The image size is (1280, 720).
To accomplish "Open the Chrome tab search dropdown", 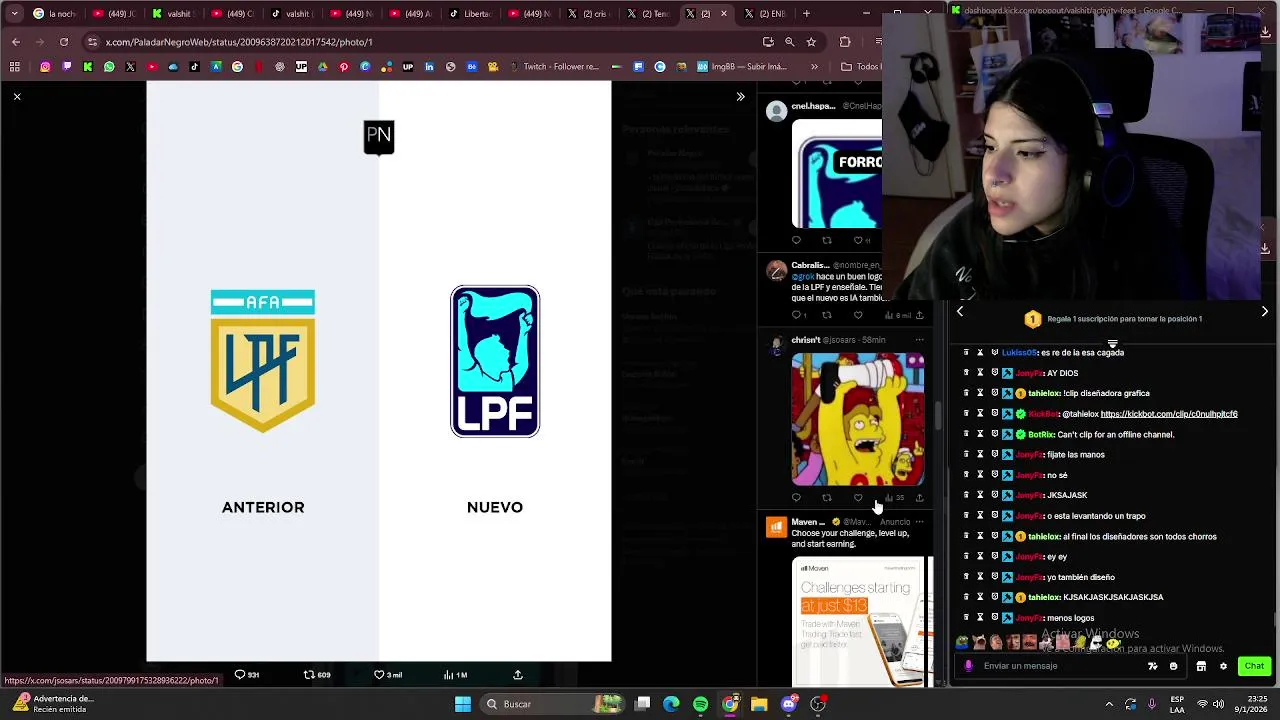I will pyautogui.click(x=14, y=14).
